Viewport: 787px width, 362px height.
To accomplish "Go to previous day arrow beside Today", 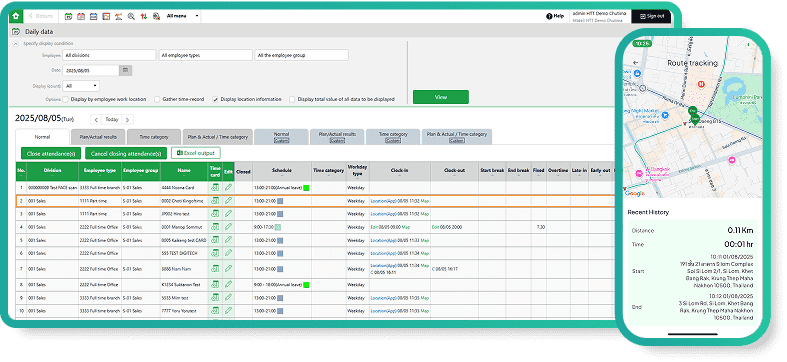I will (x=96, y=119).
